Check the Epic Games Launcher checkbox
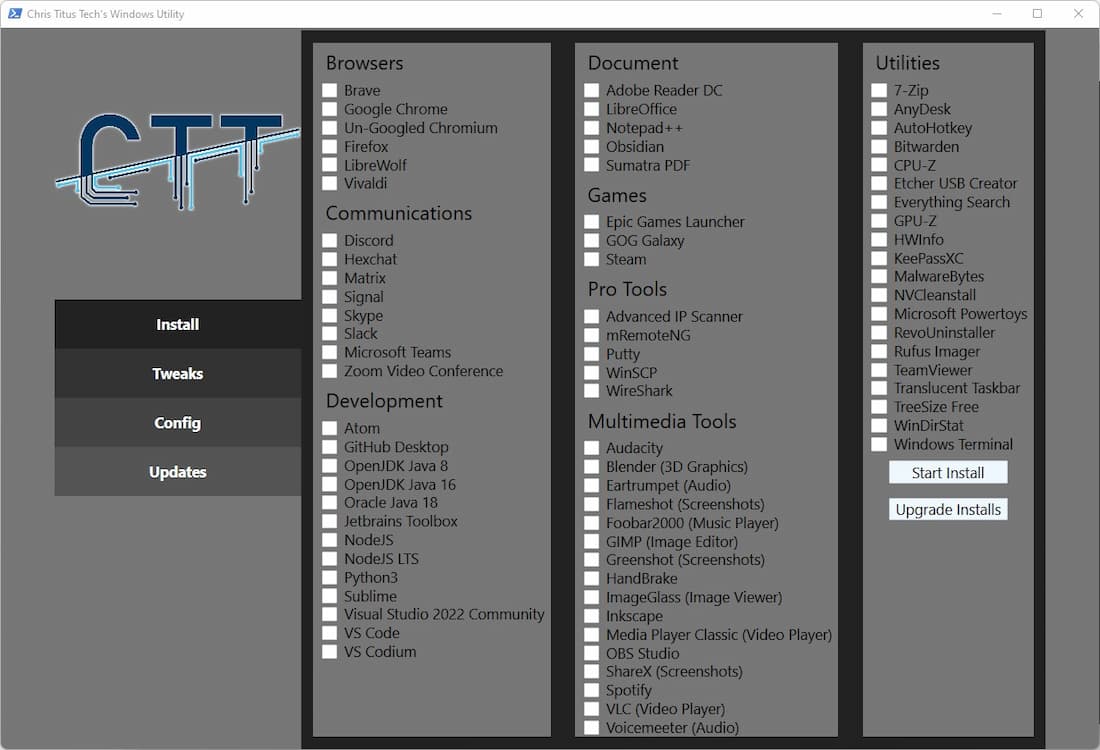Screen dimensions: 1100x750 click(x=592, y=222)
